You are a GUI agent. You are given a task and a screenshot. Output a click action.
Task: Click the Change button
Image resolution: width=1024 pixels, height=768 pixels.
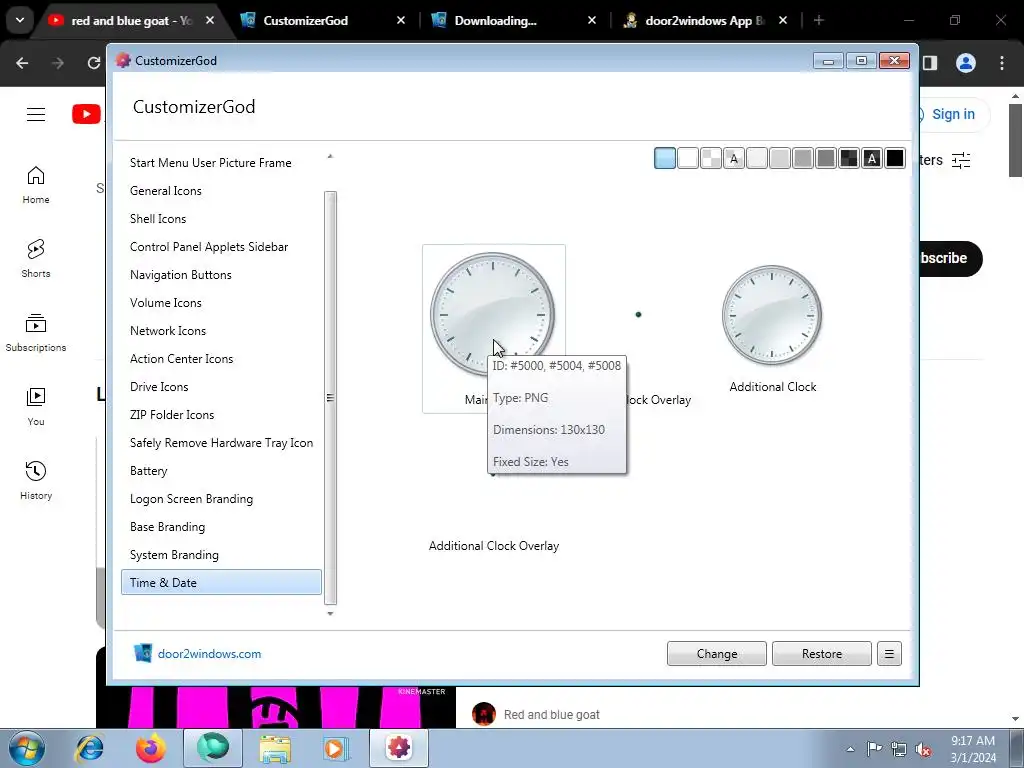click(x=716, y=654)
